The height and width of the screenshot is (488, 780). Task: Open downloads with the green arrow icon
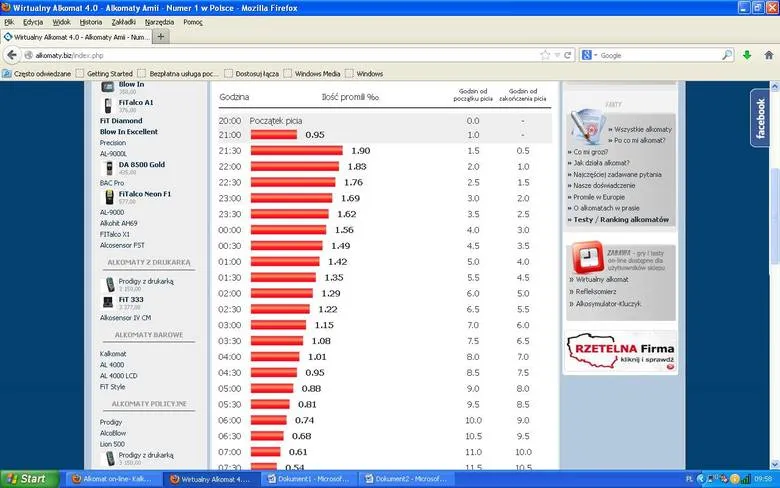(x=747, y=55)
